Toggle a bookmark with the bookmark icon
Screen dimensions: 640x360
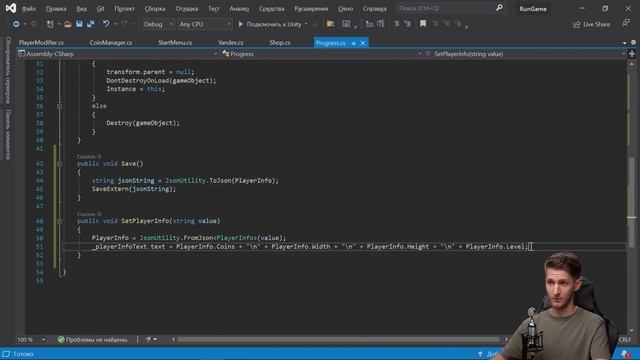pyautogui.click(x=423, y=24)
